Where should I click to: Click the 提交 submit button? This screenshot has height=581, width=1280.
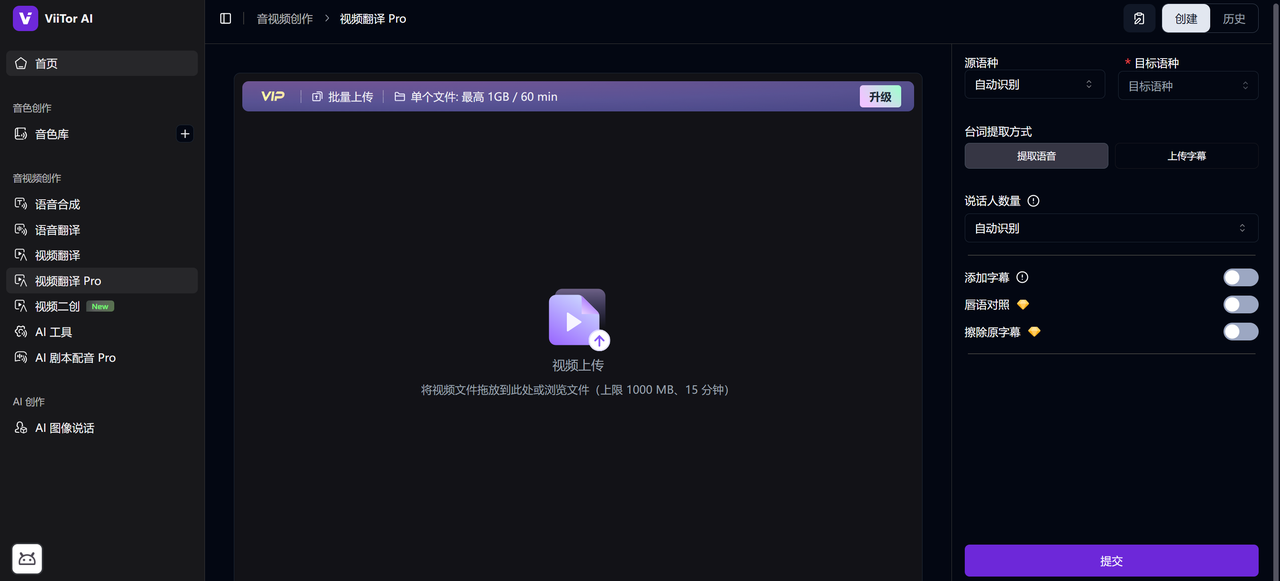(x=1111, y=561)
